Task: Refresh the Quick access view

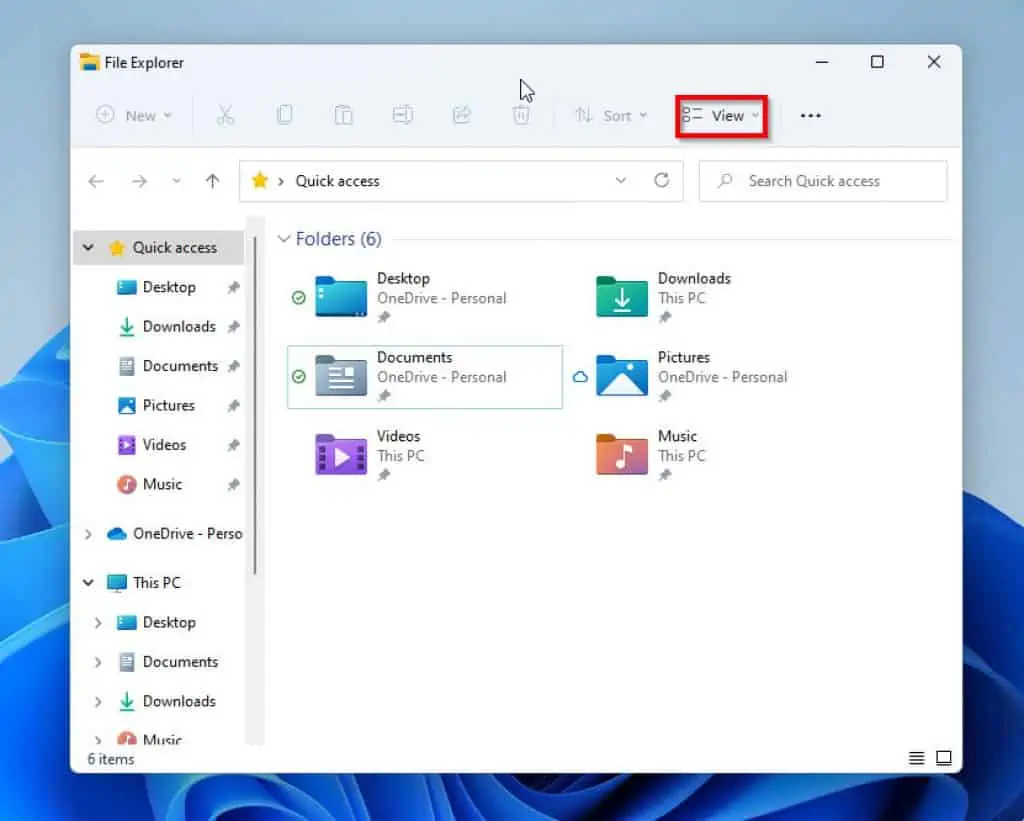Action: click(x=661, y=181)
